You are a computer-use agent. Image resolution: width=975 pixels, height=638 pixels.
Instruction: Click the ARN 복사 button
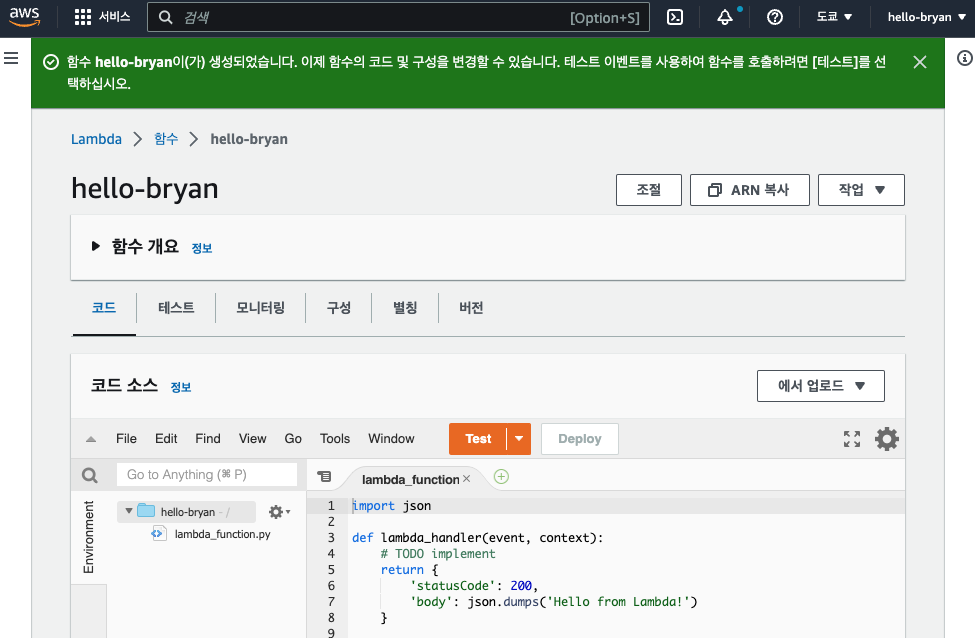pos(750,190)
